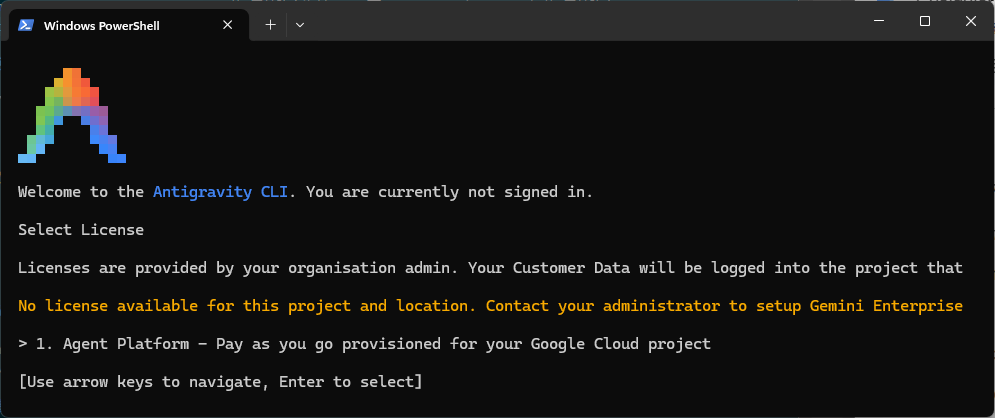Click the selection arrow before option 1
Viewport: 995px width, 418px height.
(23, 344)
